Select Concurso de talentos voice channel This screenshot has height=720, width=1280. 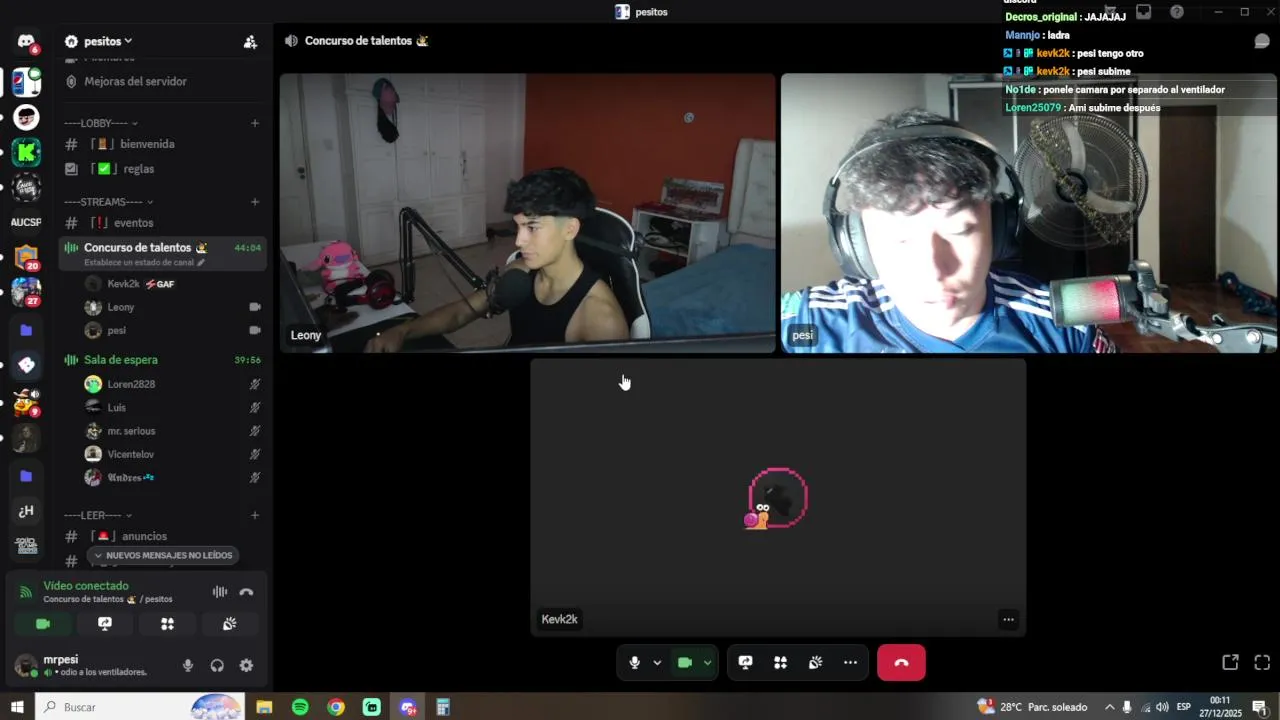pyautogui.click(x=162, y=253)
